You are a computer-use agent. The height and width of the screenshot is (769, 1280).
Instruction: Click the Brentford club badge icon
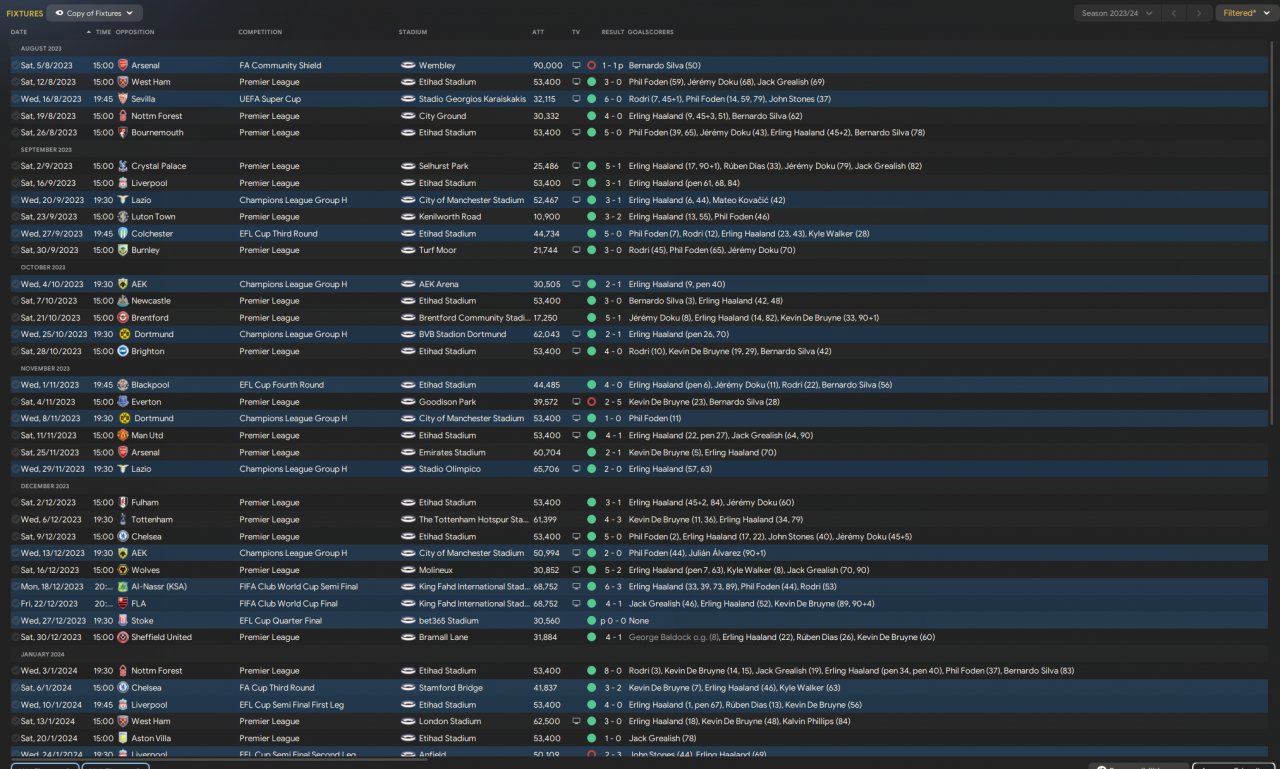pos(122,318)
